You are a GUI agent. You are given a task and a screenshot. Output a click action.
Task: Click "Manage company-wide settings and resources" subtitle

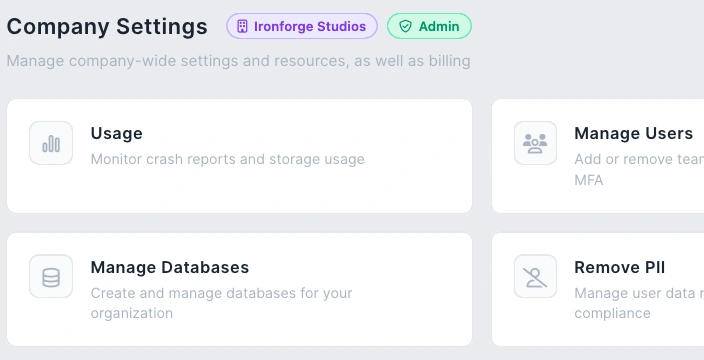click(x=238, y=61)
